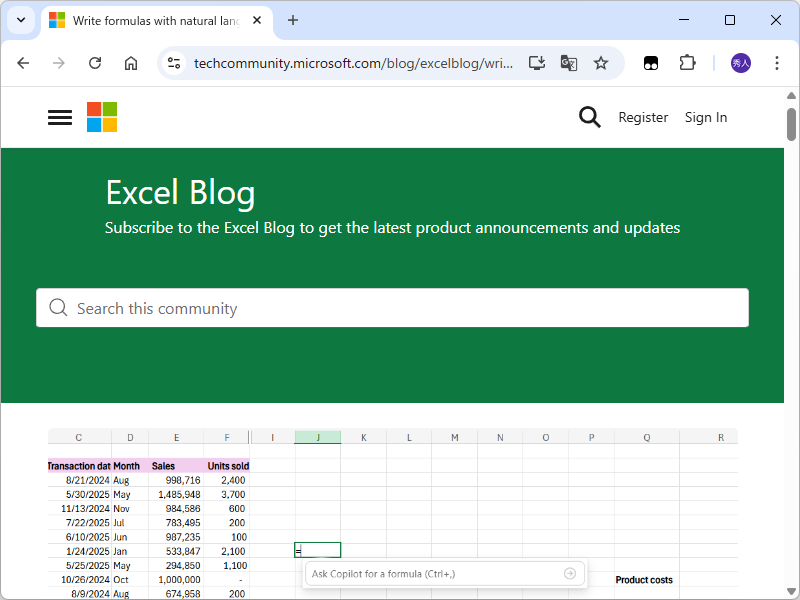Click the Register link
The height and width of the screenshot is (600, 800).
[x=643, y=117]
